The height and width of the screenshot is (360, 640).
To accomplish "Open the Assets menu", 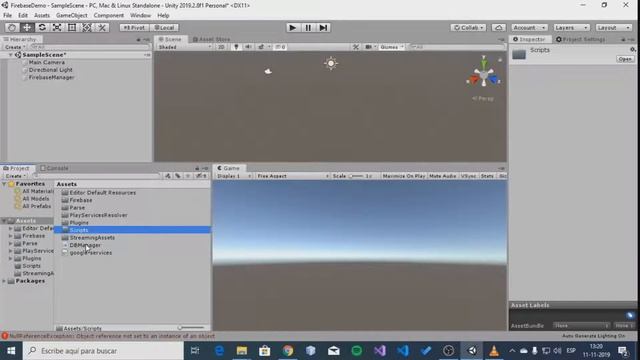I will pyautogui.click(x=42, y=16).
